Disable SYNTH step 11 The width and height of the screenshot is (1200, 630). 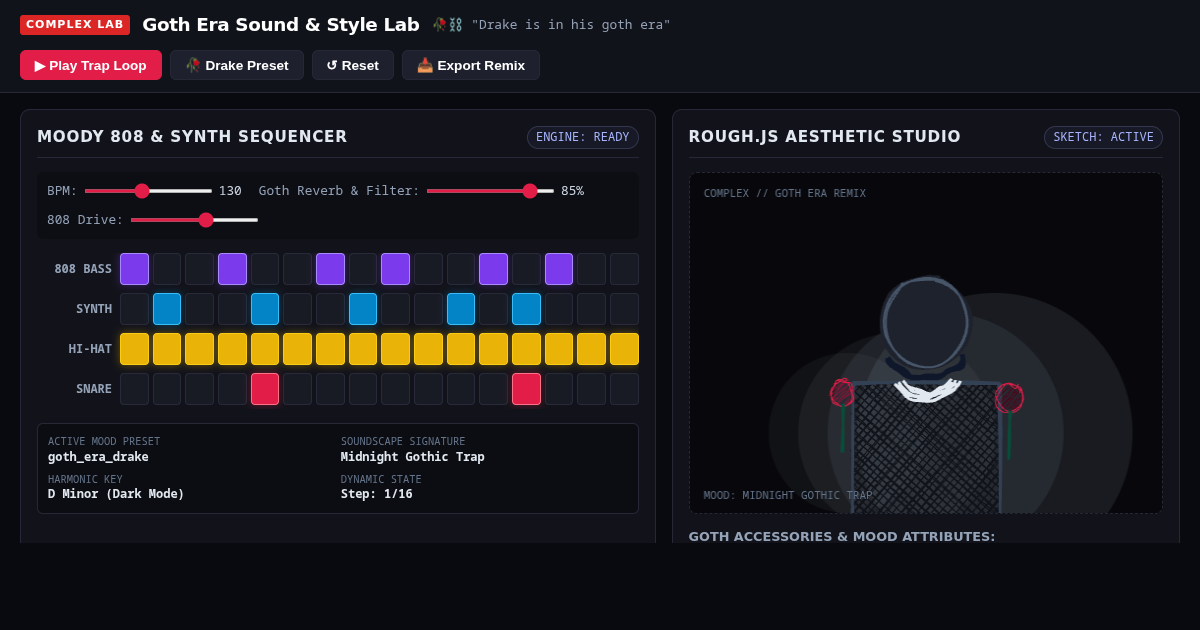(461, 309)
